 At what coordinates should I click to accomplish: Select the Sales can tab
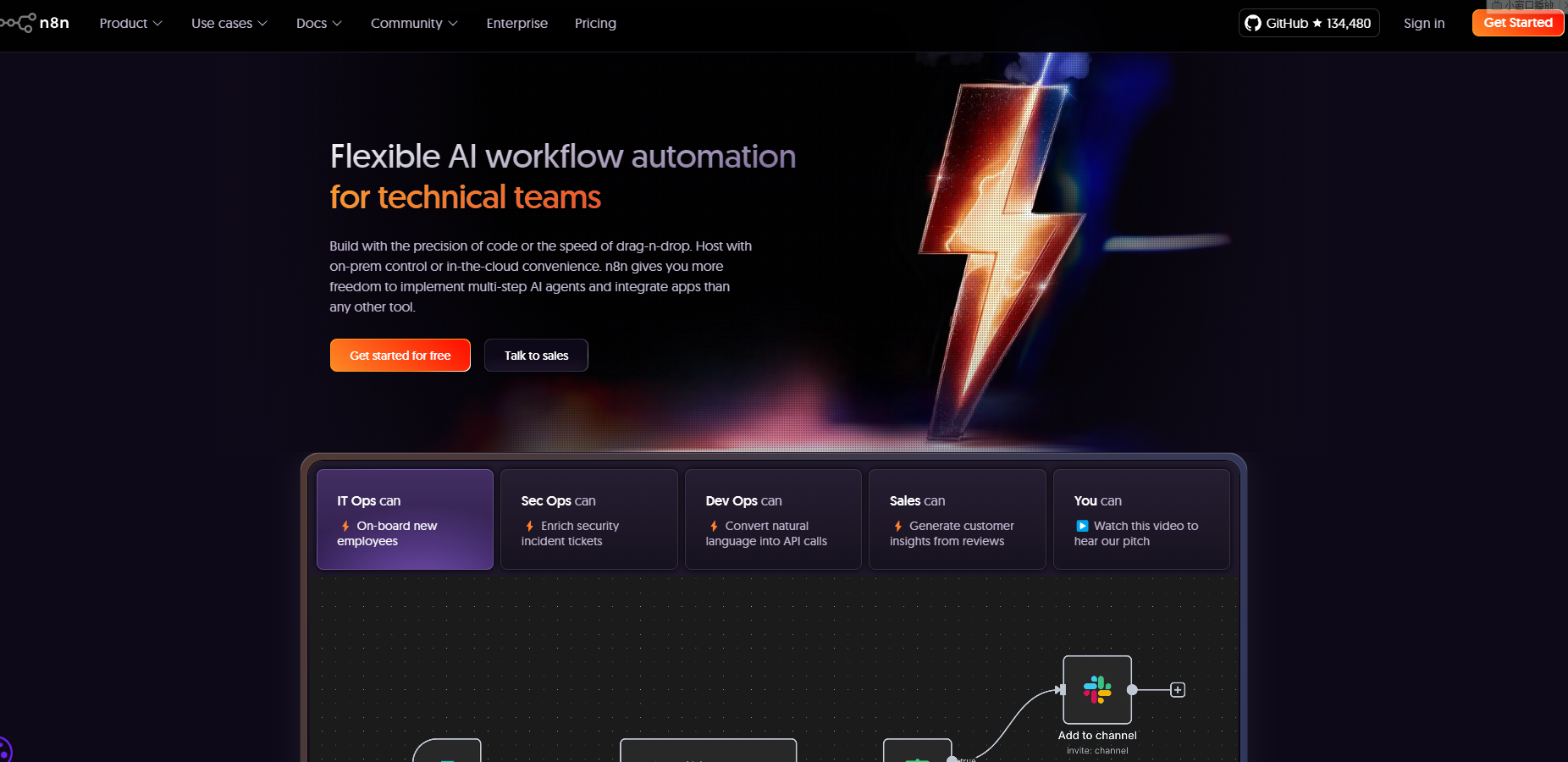click(x=957, y=519)
